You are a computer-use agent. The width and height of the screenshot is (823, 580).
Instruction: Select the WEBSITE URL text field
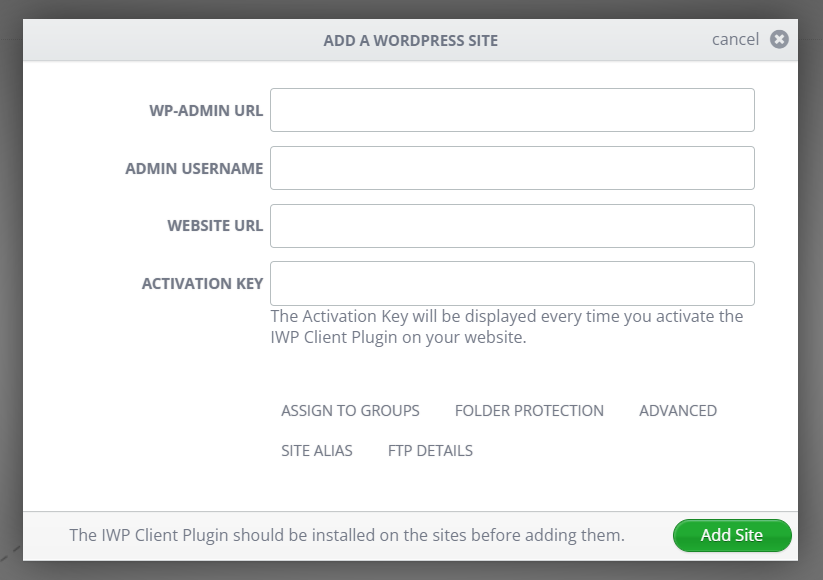512,226
